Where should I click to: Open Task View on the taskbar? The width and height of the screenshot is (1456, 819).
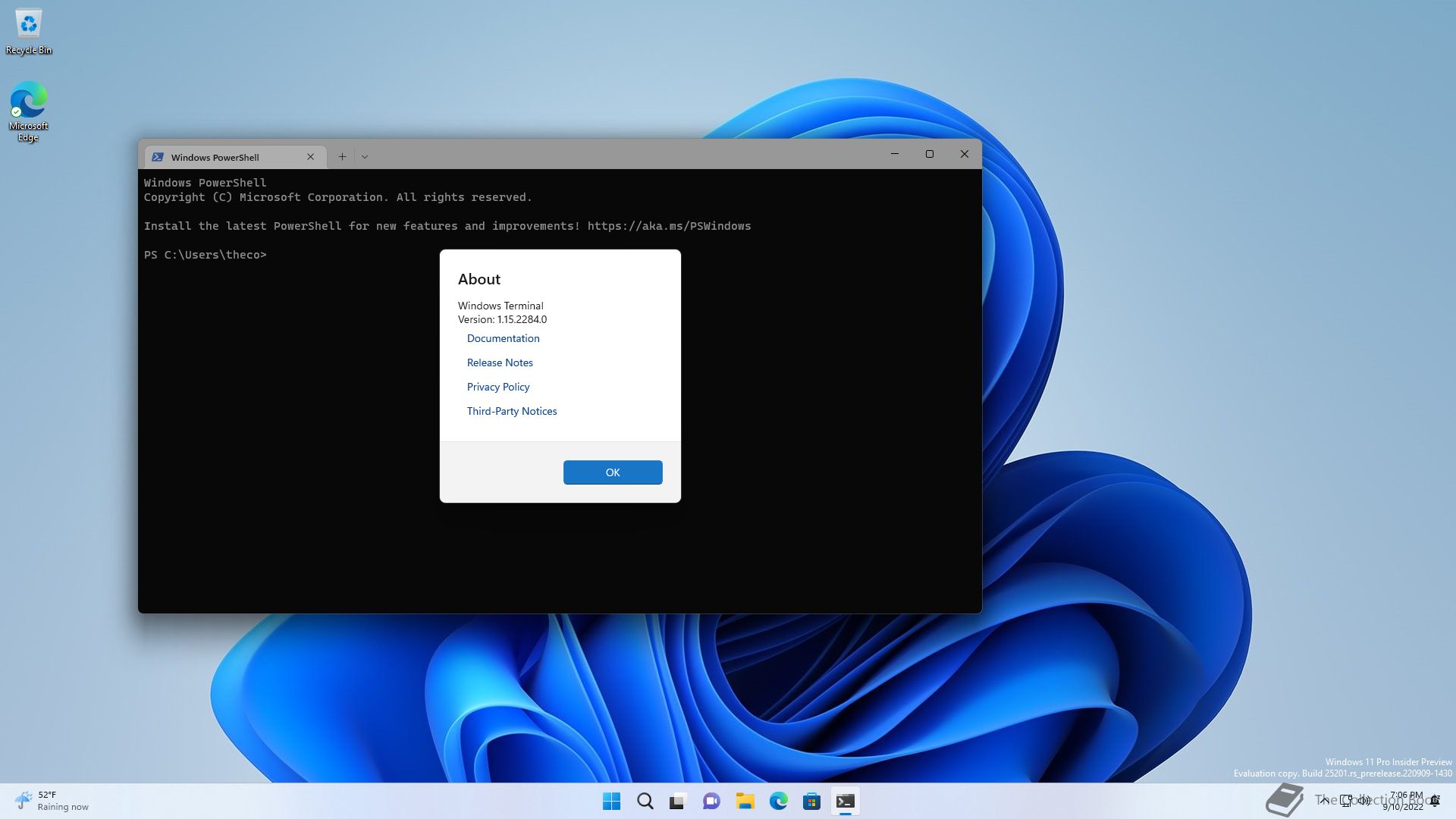pos(678,801)
